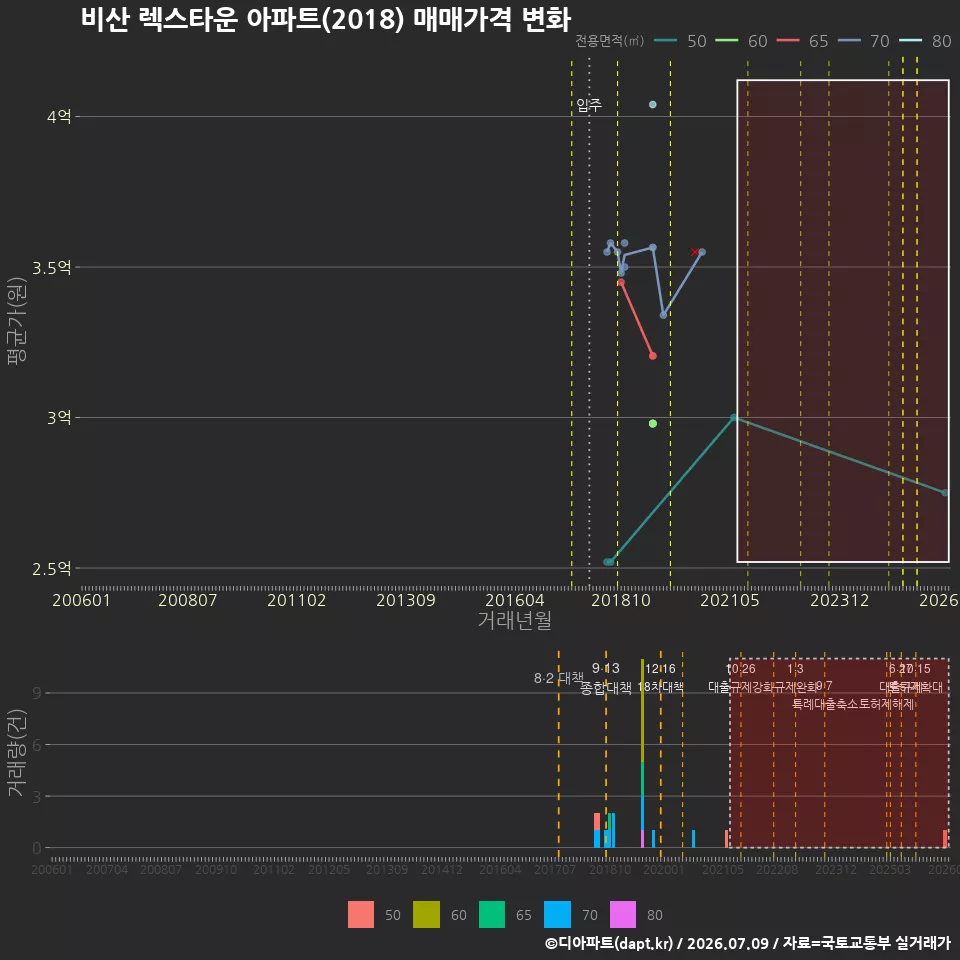The image size is (960, 960).
Task: Click the 70㎡ blue-gray line swatch in top legend
Action: click(849, 41)
